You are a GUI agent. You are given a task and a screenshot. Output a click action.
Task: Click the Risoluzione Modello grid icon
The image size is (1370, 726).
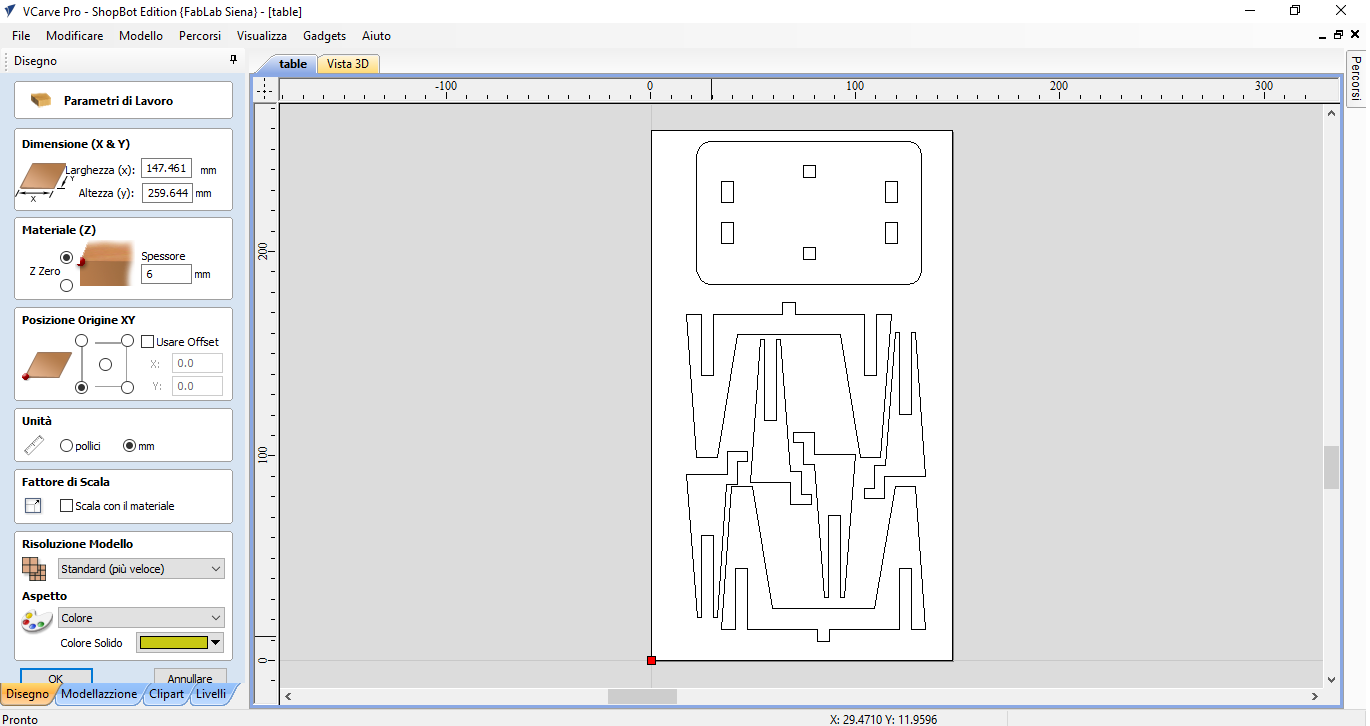pyautogui.click(x=33, y=566)
